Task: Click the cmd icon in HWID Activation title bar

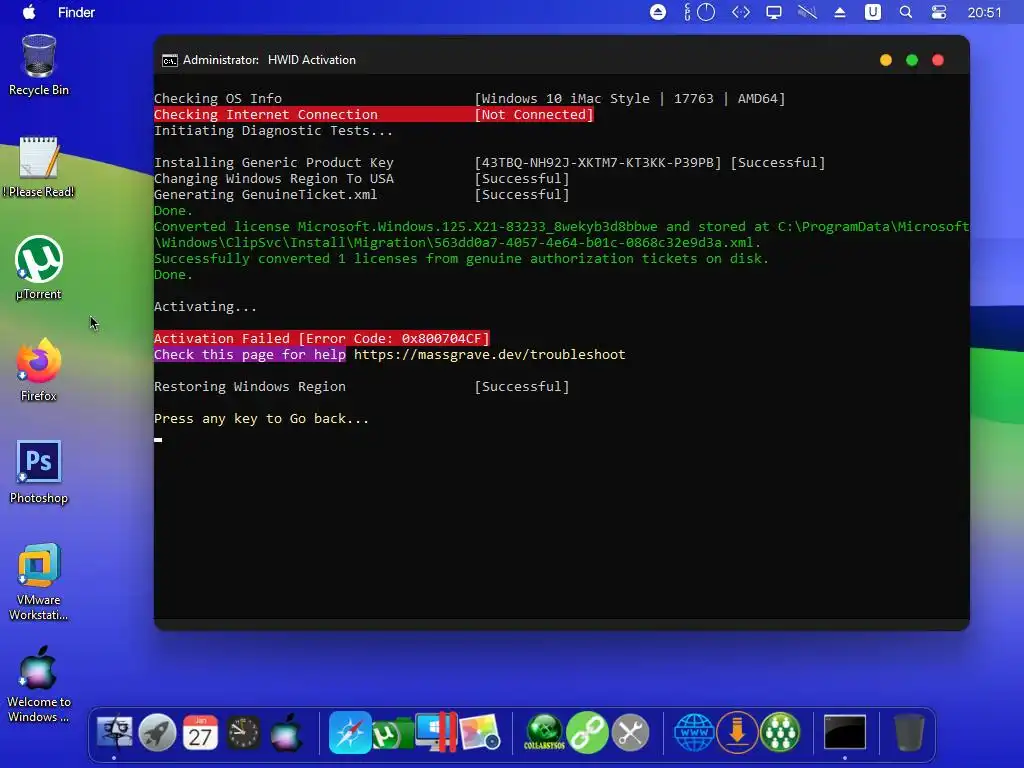Action: click(x=170, y=61)
